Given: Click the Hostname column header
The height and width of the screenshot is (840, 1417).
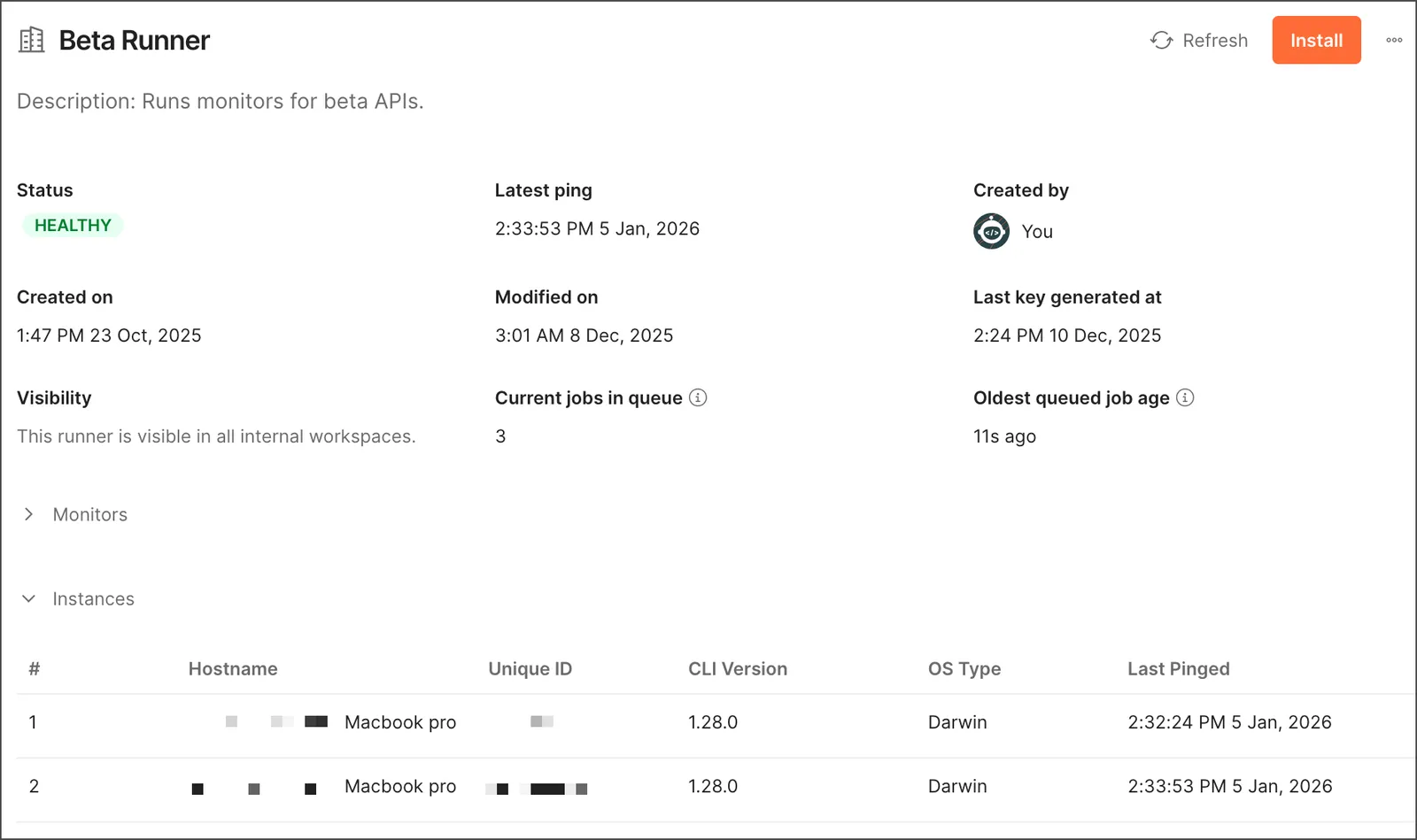Looking at the screenshot, I should click(x=233, y=669).
